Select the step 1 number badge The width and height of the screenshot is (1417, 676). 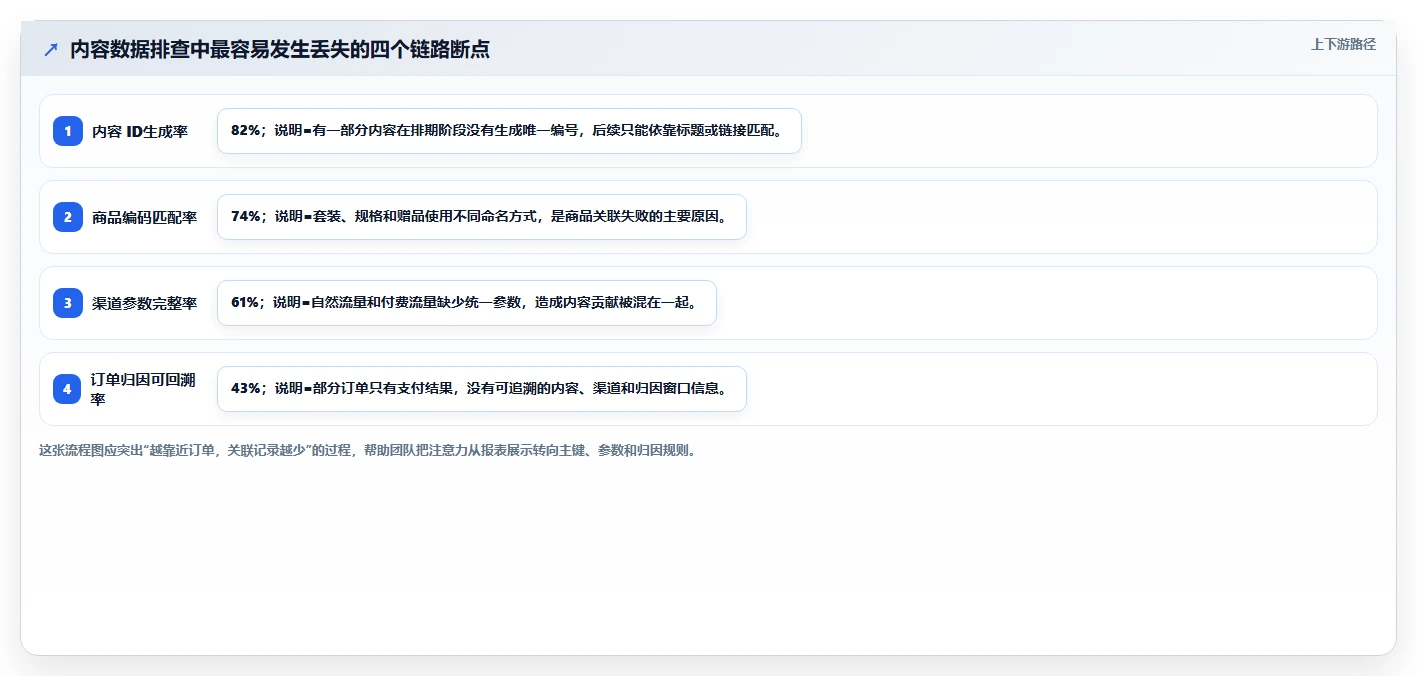tap(68, 131)
